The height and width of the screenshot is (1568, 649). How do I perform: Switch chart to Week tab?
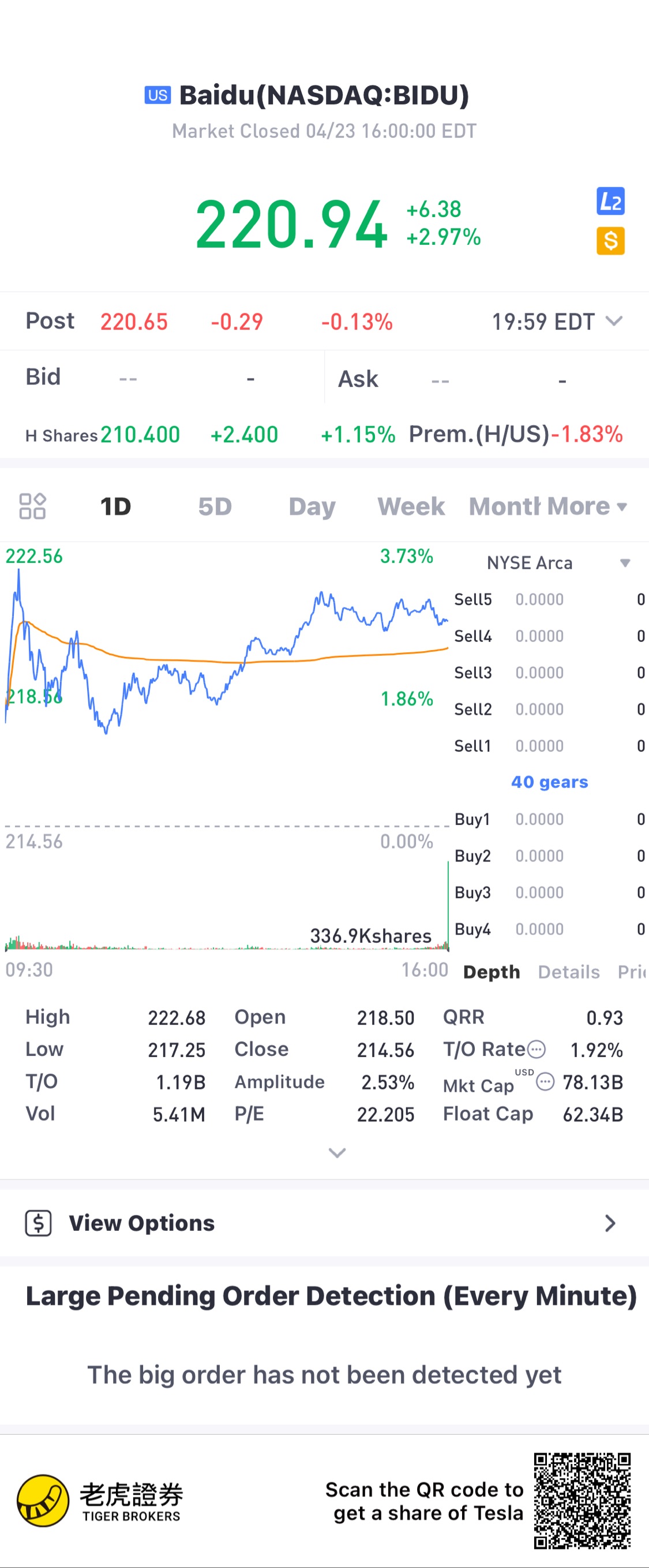411,506
